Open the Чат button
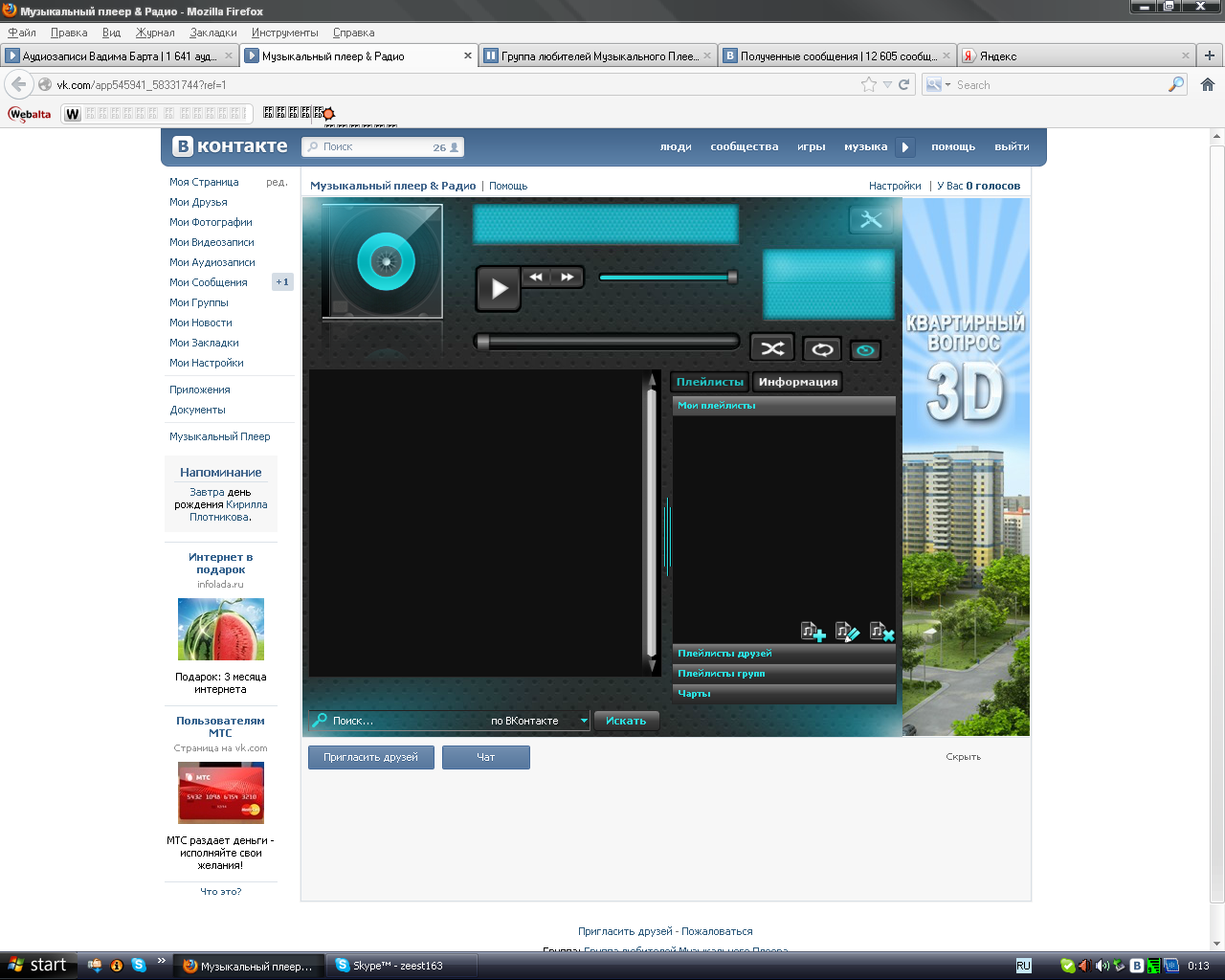Screen dimensions: 1225x980 [485, 757]
